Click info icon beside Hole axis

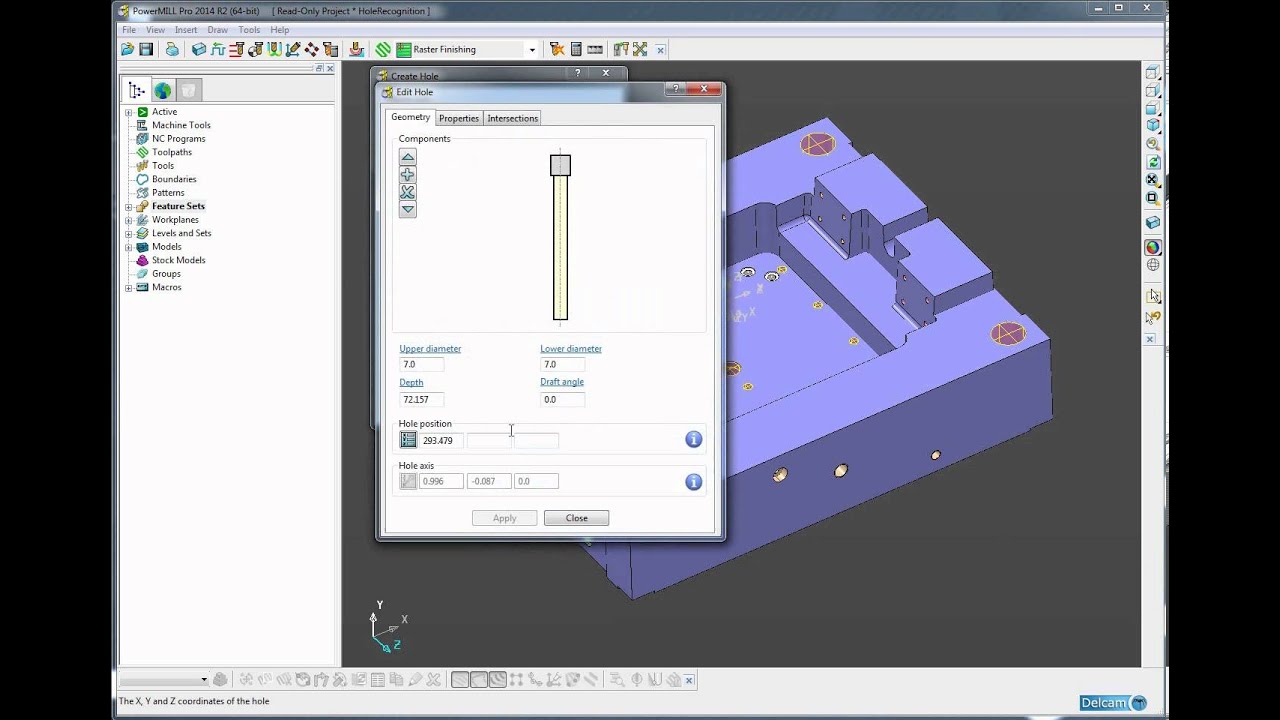click(x=693, y=482)
